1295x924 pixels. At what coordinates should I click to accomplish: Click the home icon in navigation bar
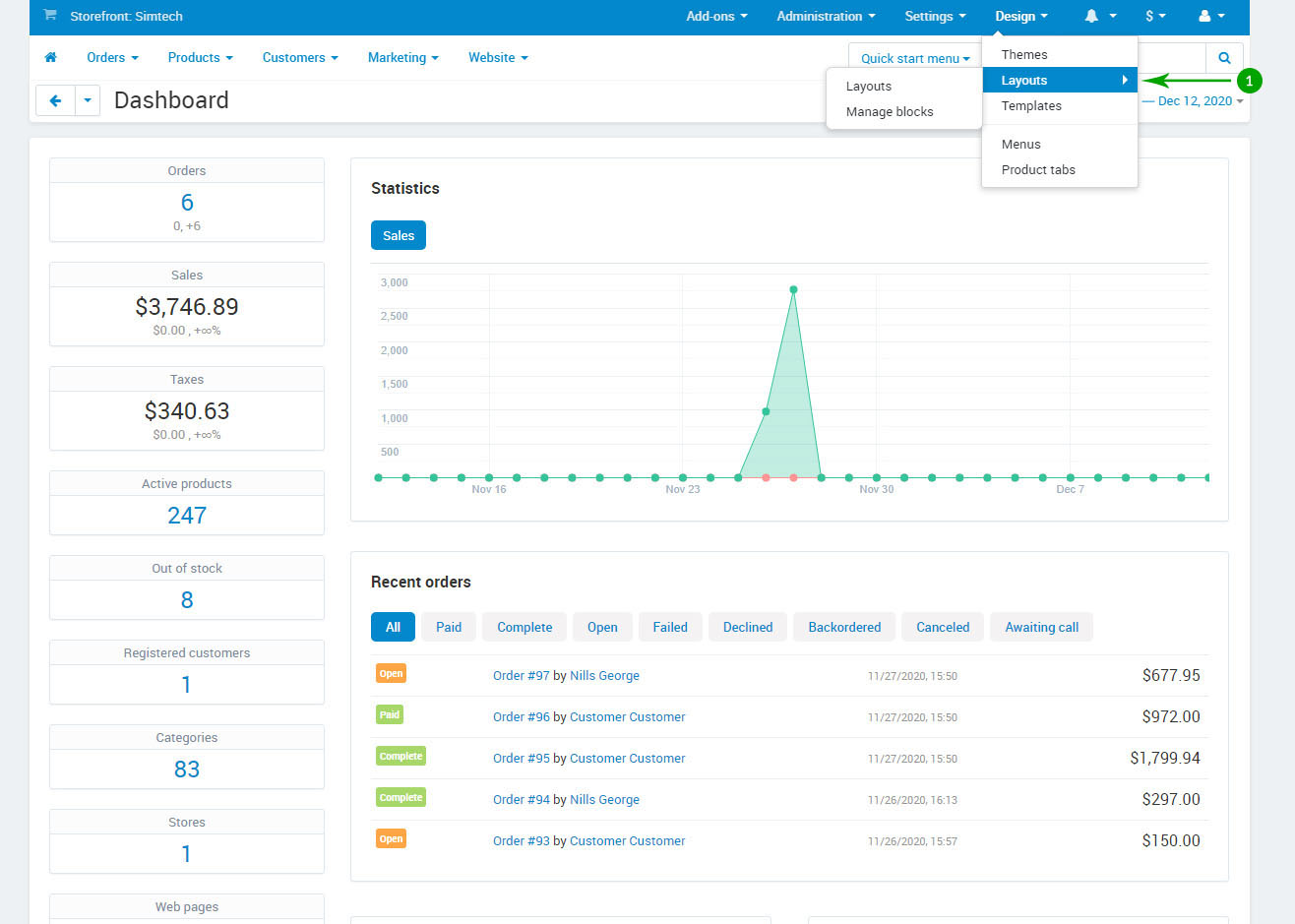pyautogui.click(x=51, y=58)
